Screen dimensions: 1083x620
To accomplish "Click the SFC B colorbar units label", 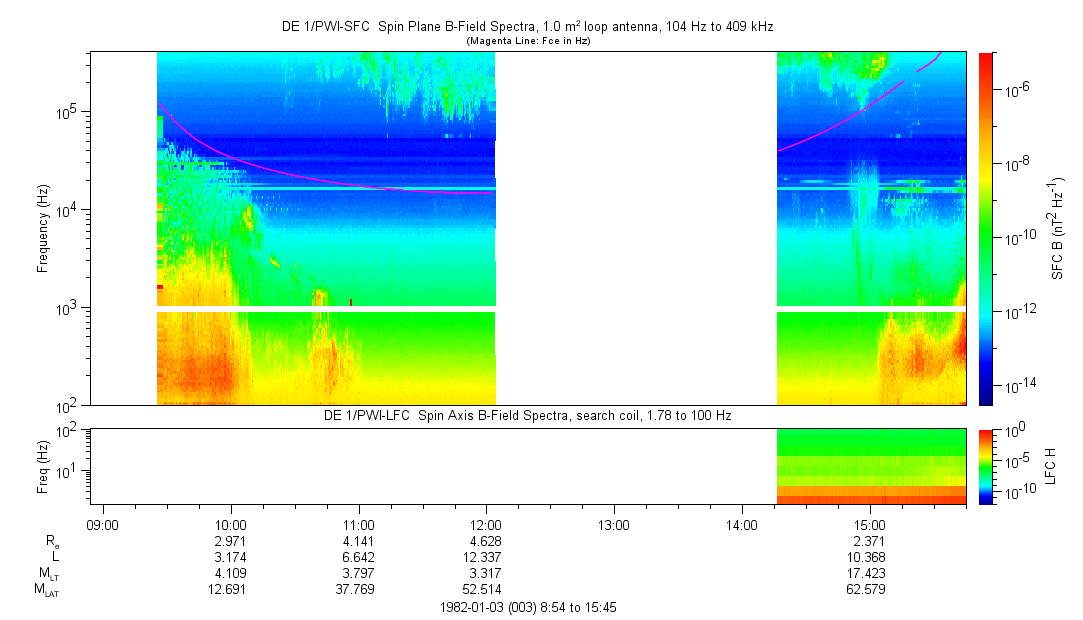I will [1058, 228].
